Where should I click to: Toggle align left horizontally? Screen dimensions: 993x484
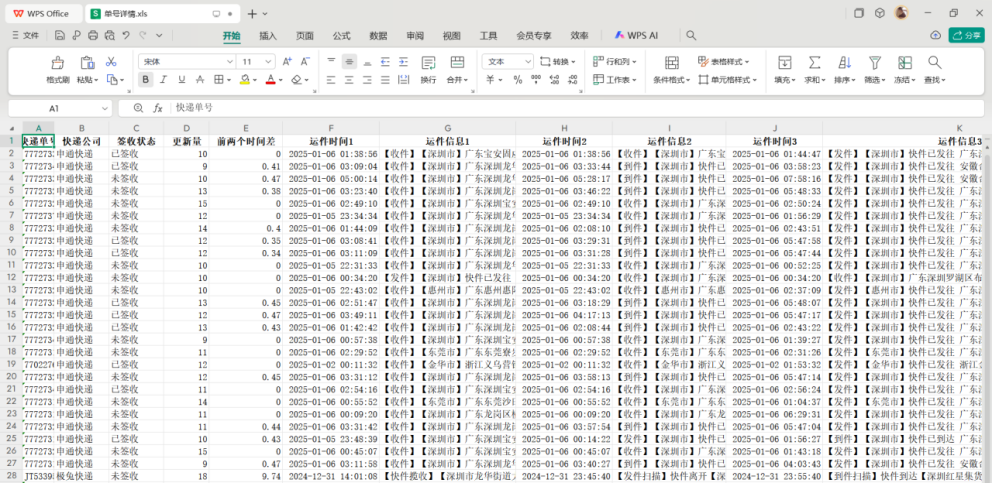pyautogui.click(x=331, y=80)
